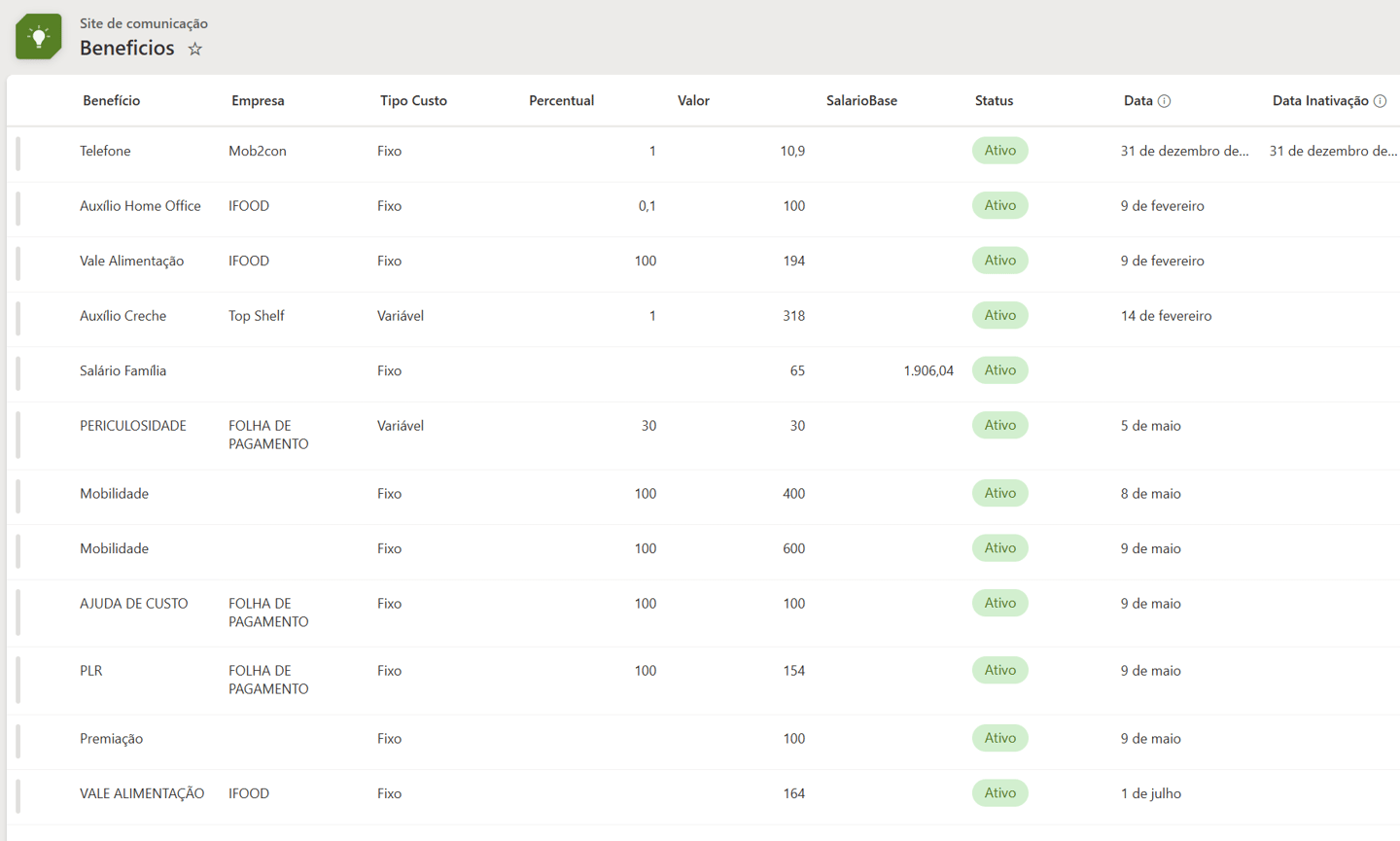Click the Beneficios list title
The height and width of the screenshot is (841, 1400).
(x=127, y=49)
